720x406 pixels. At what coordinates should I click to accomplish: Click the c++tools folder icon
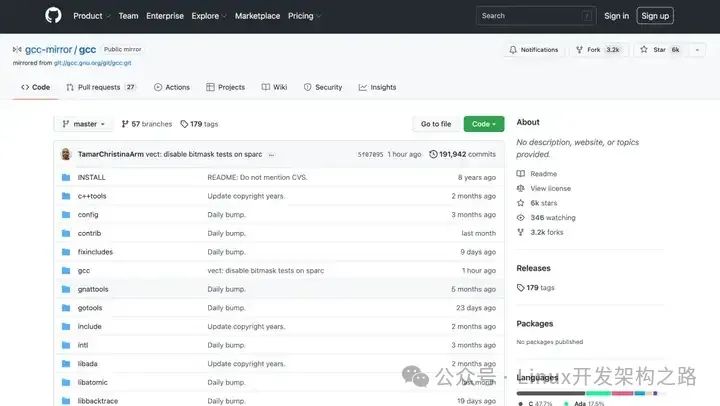(x=66, y=196)
